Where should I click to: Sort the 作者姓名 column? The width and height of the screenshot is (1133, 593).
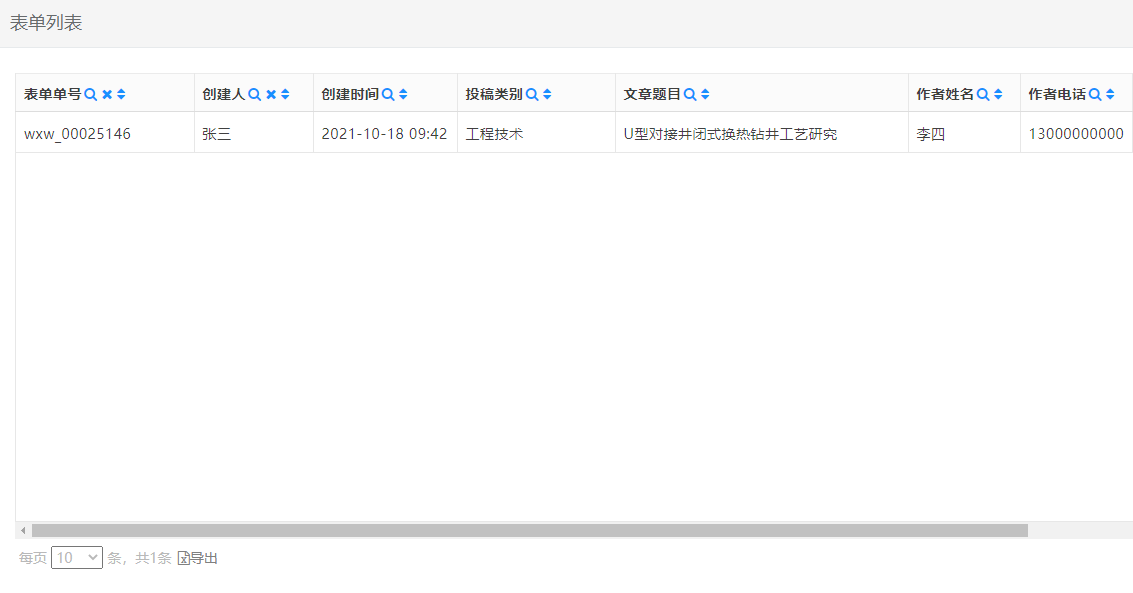(998, 94)
